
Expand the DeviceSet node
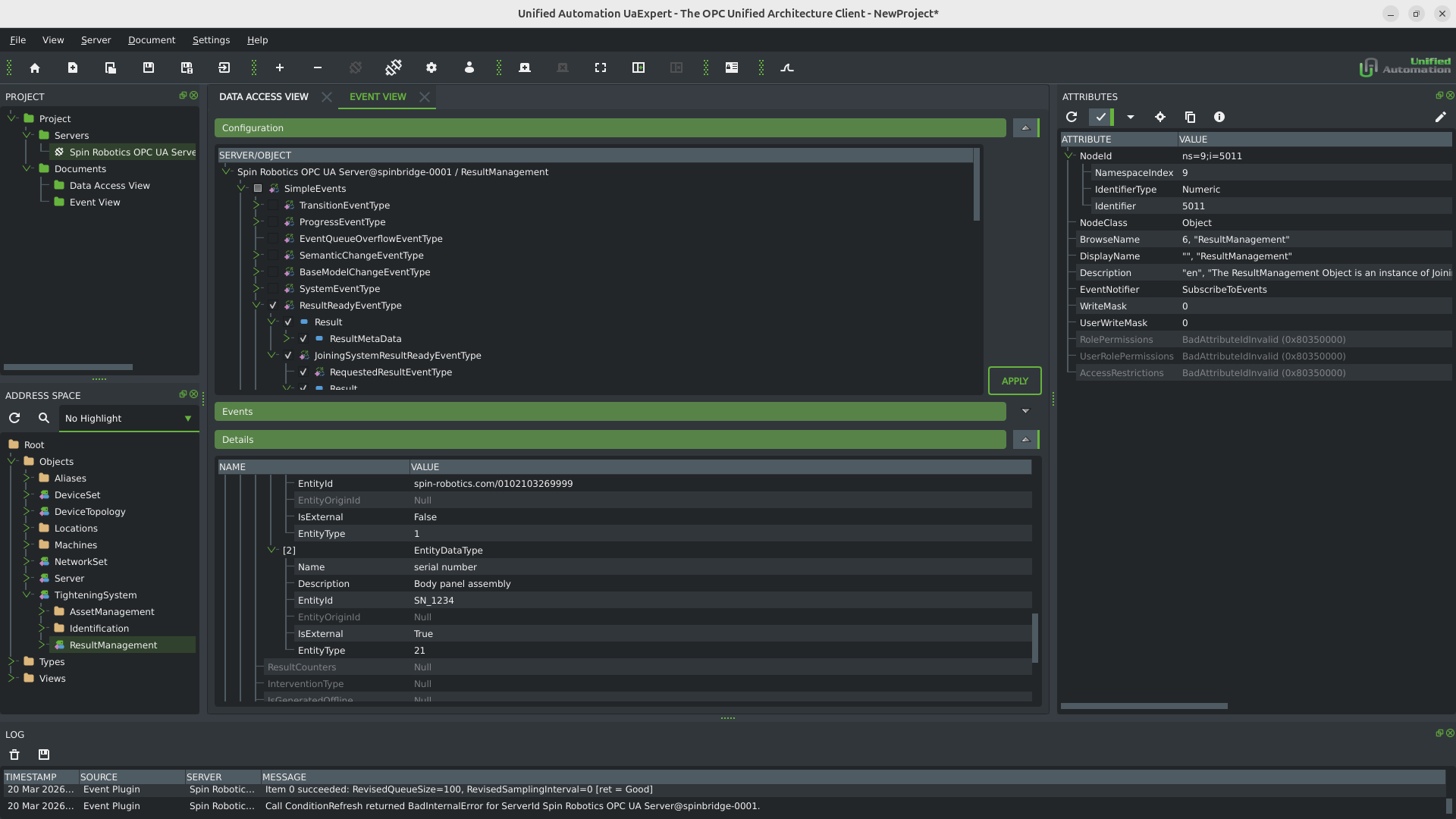[27, 495]
